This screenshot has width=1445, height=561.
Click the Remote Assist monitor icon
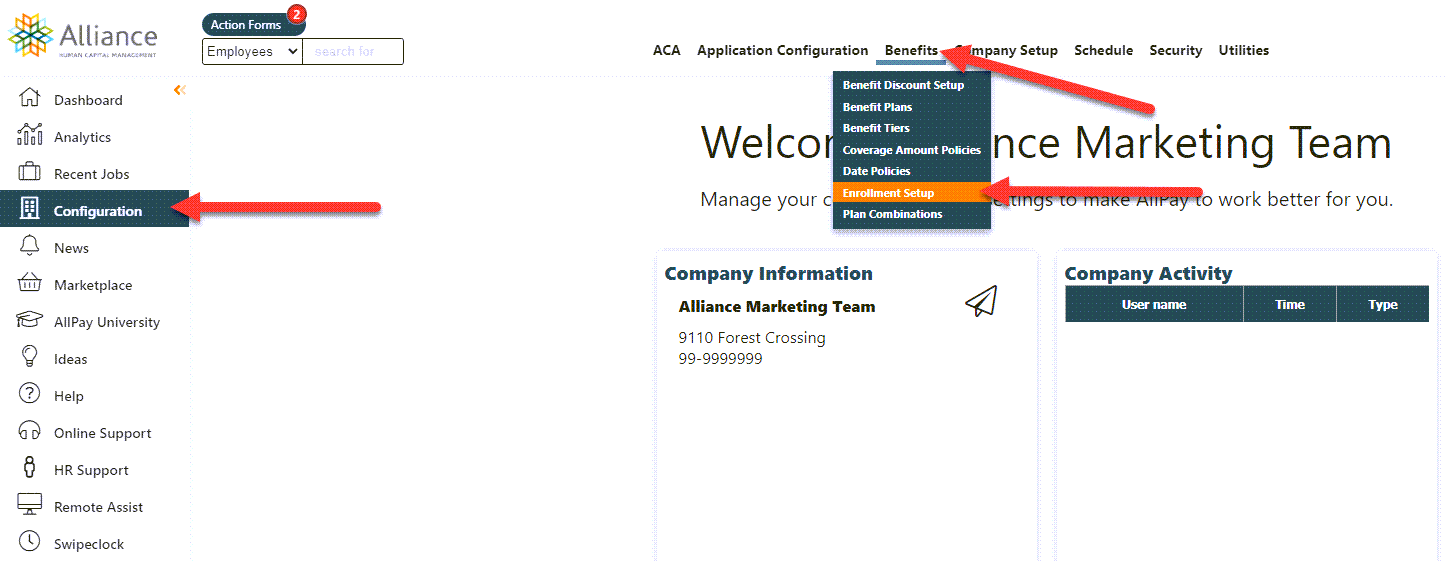point(30,505)
